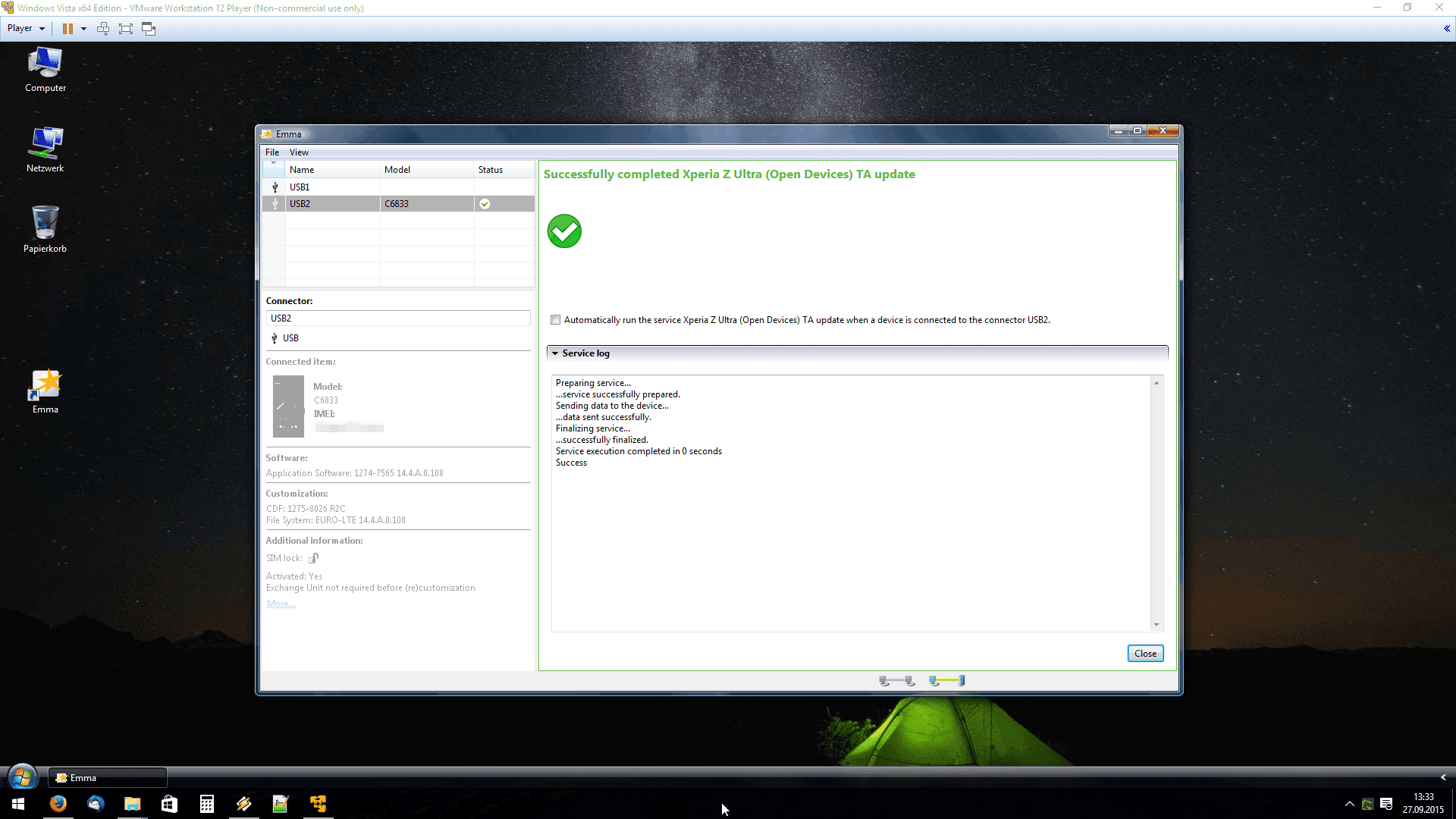1456x819 pixels.
Task: Click the USB icon in USB2 row
Action: (275, 204)
